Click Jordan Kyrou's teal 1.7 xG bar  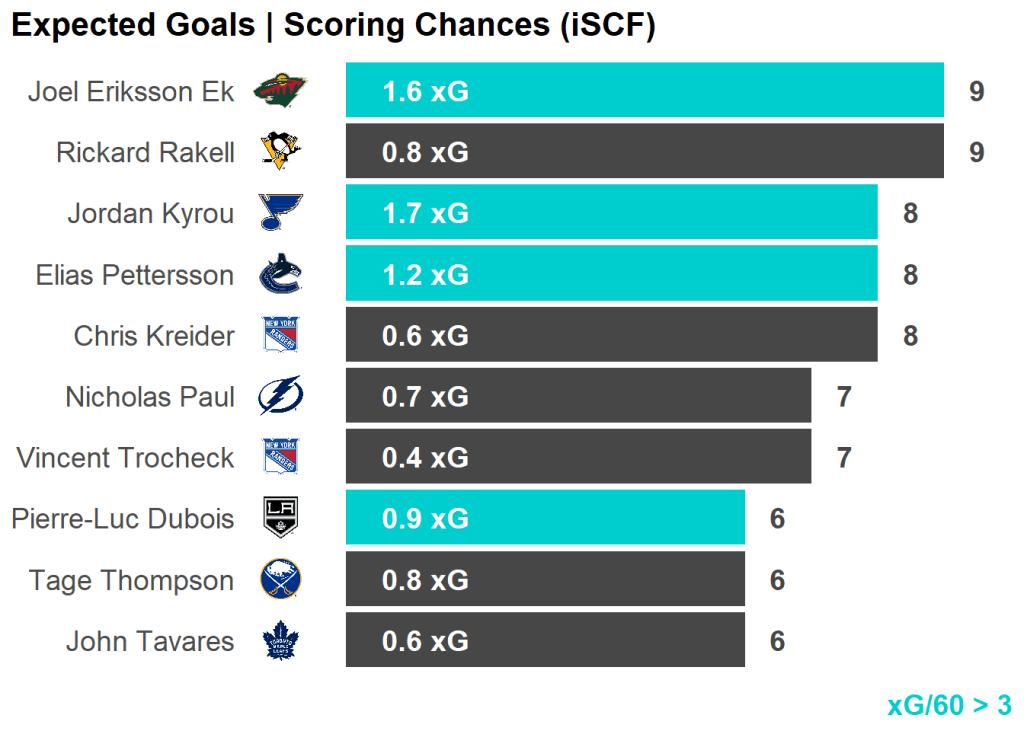[611, 213]
